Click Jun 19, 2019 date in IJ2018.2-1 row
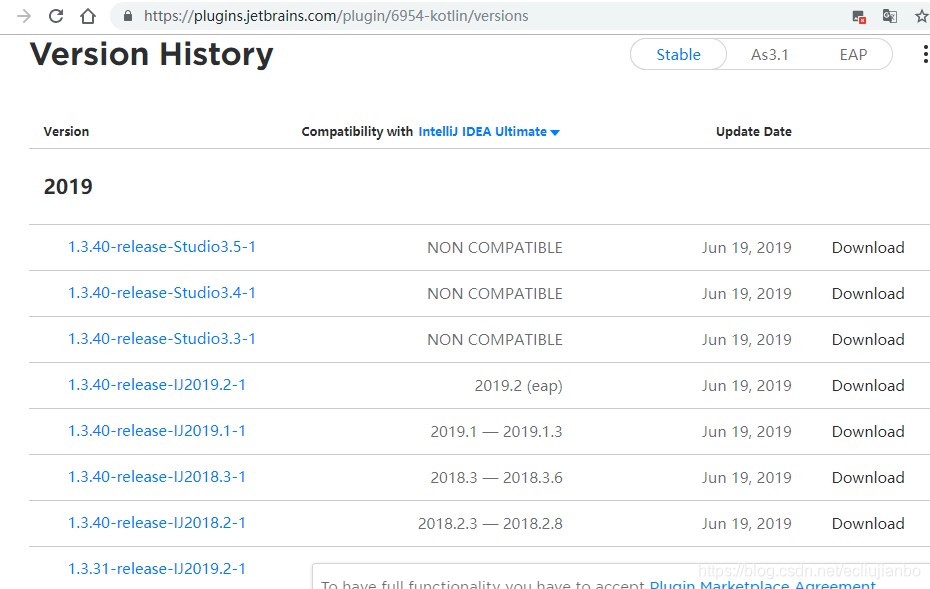Viewport: 930px width, 589px height. [x=746, y=524]
